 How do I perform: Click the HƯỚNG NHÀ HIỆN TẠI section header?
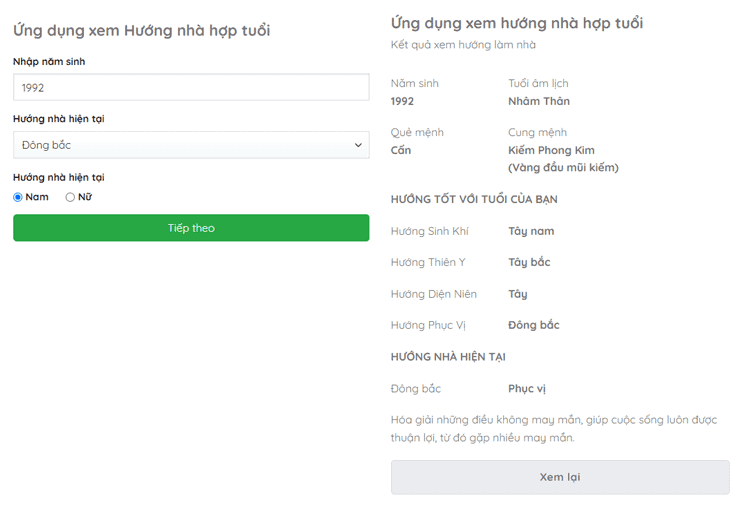pos(448,357)
